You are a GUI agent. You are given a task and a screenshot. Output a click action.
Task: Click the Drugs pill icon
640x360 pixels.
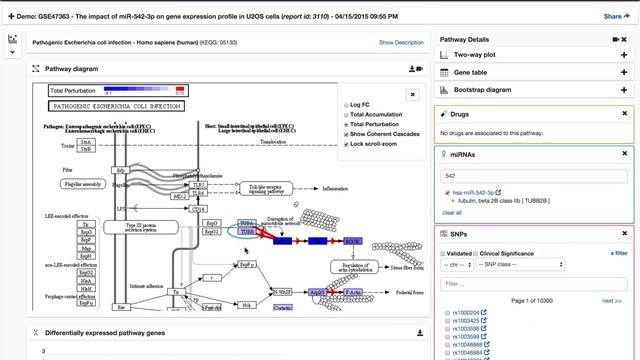(444, 114)
